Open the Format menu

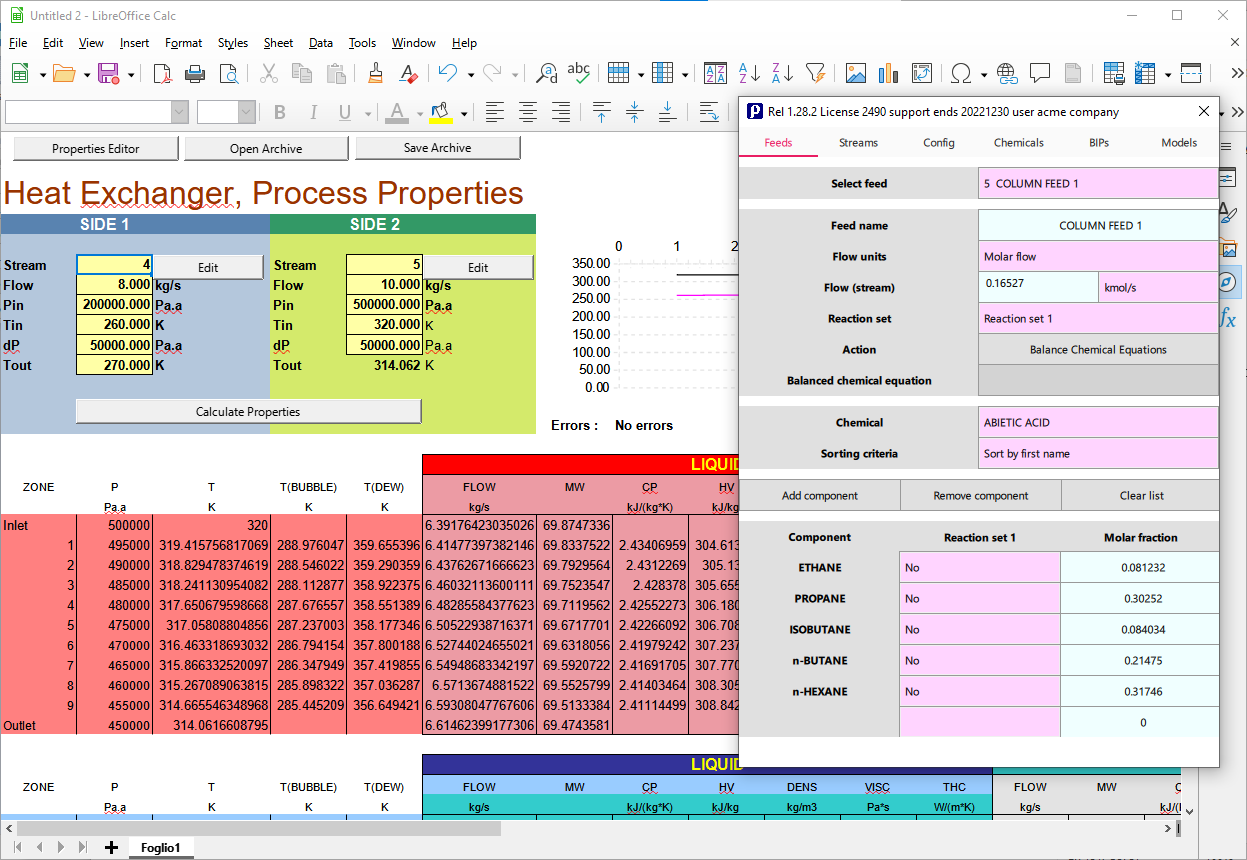click(184, 43)
